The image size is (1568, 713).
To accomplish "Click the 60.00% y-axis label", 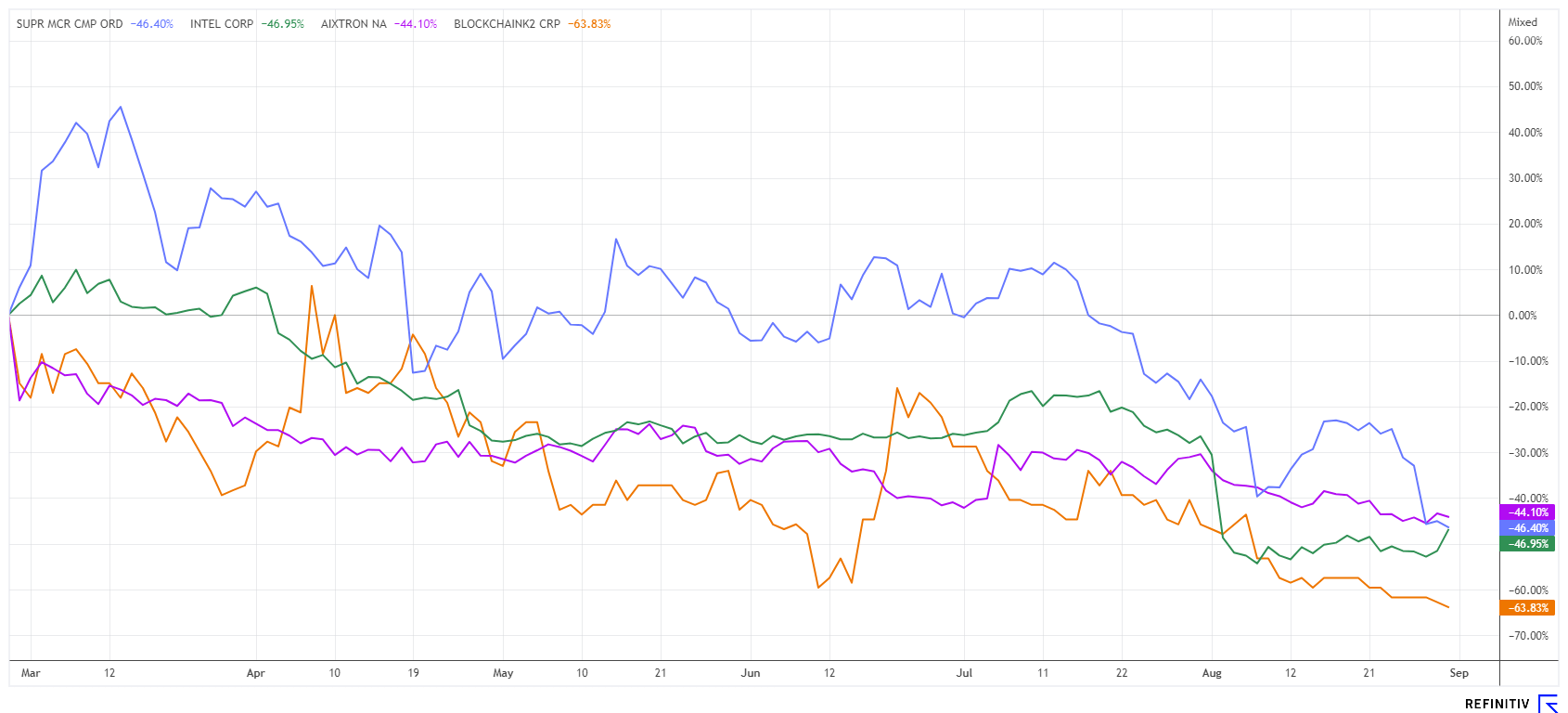I will pos(1525,41).
